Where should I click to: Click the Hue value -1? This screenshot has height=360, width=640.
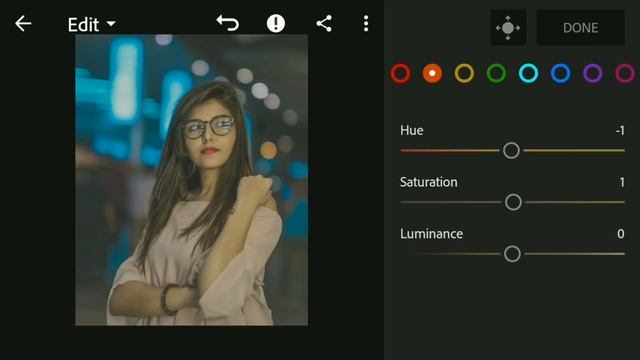coord(620,131)
